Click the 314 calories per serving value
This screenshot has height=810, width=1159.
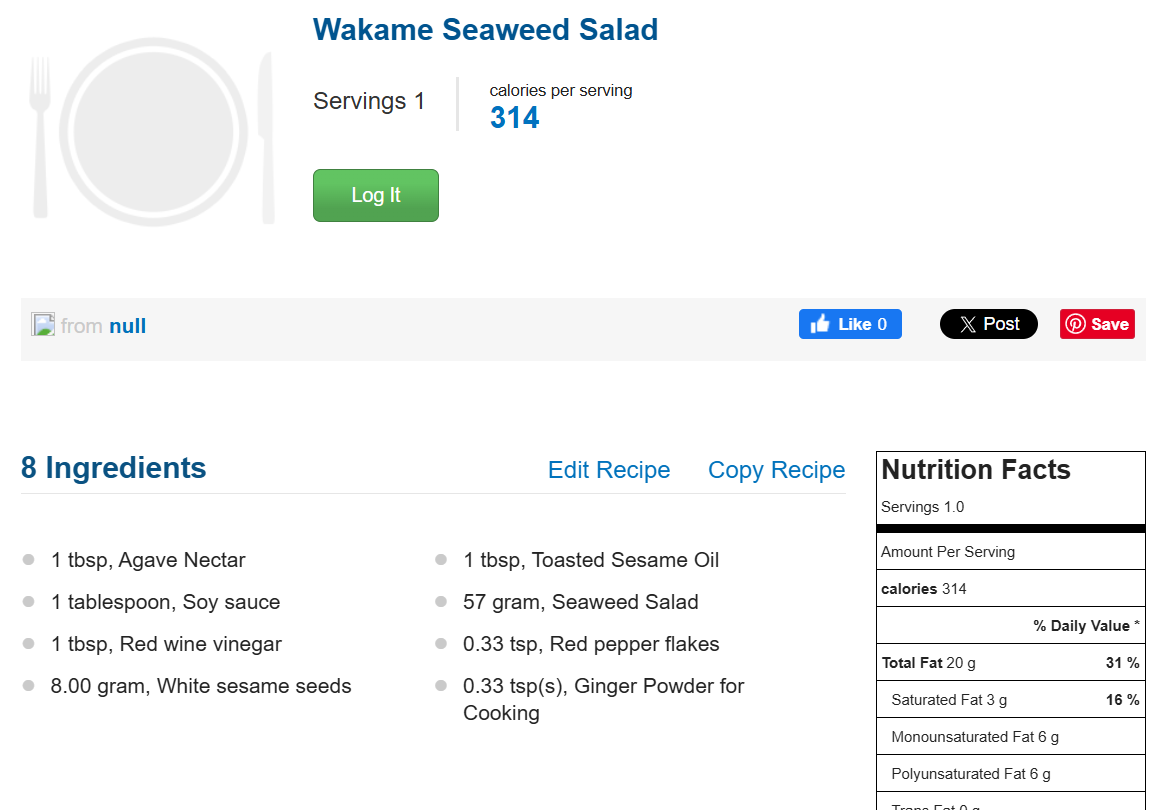[x=514, y=118]
